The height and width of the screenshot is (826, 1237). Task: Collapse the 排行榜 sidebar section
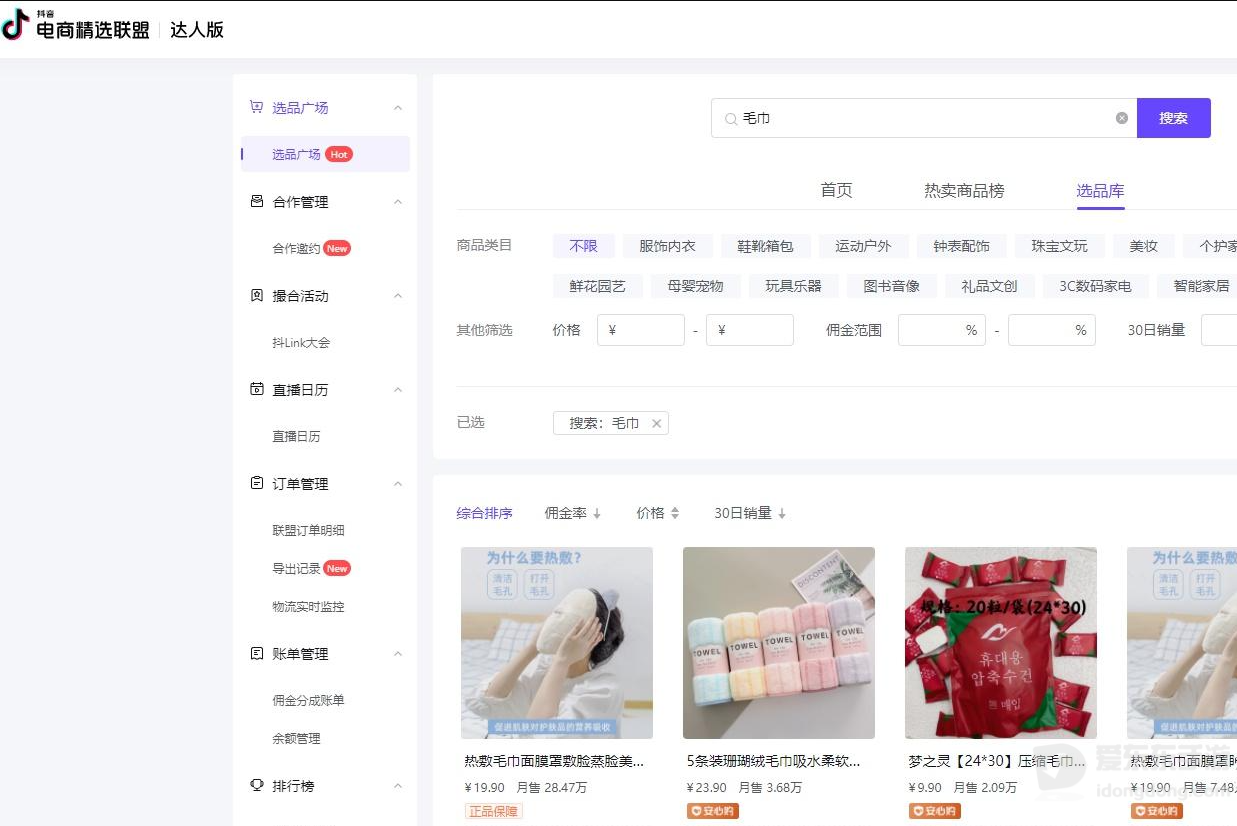(398, 785)
